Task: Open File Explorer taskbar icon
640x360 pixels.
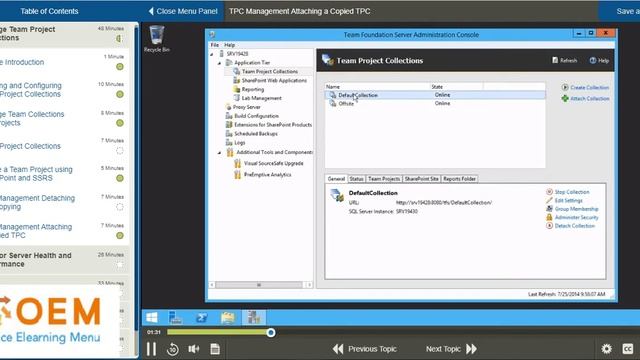Action: point(228,318)
